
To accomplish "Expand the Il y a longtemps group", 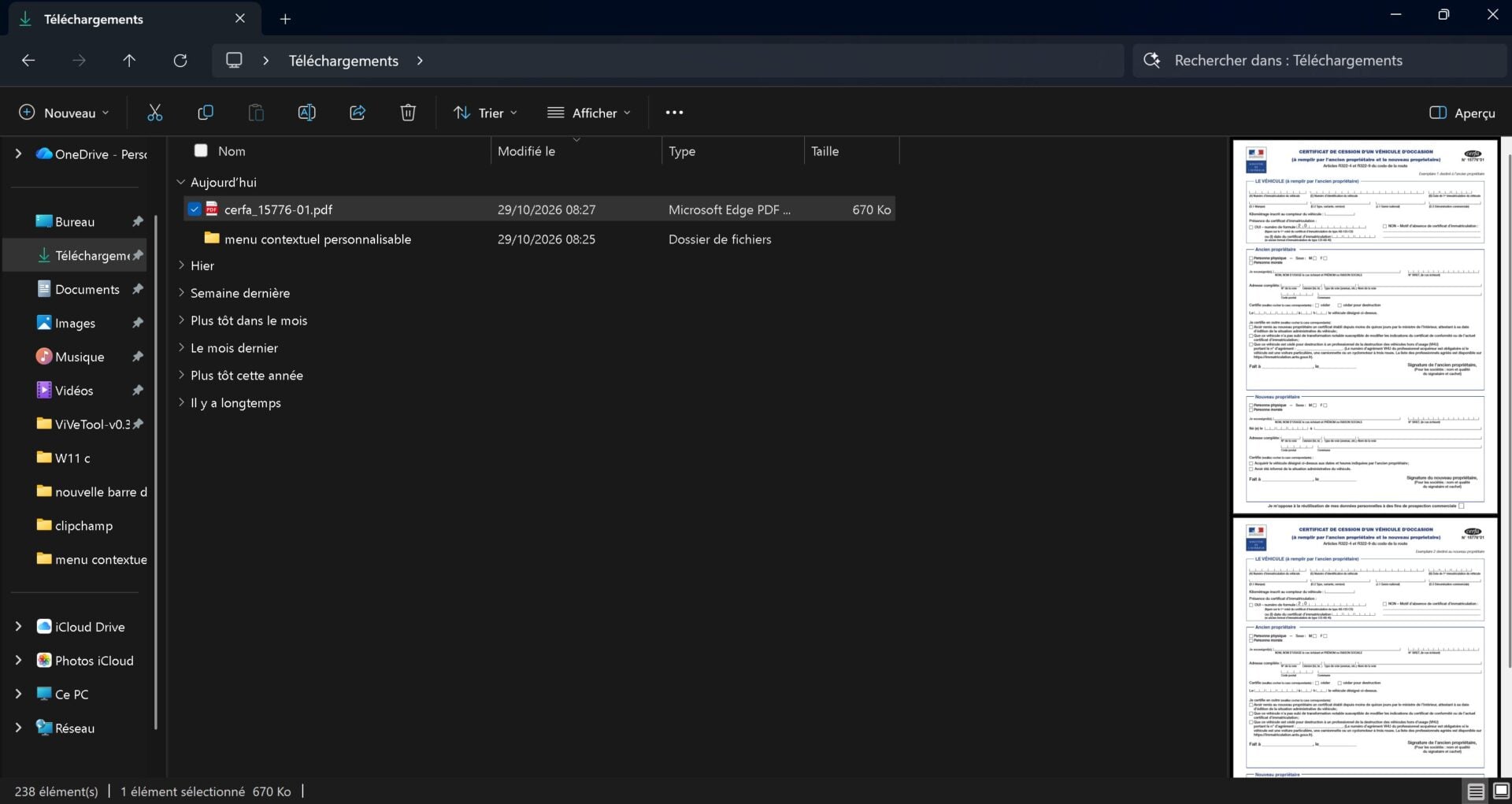I will (x=181, y=403).
